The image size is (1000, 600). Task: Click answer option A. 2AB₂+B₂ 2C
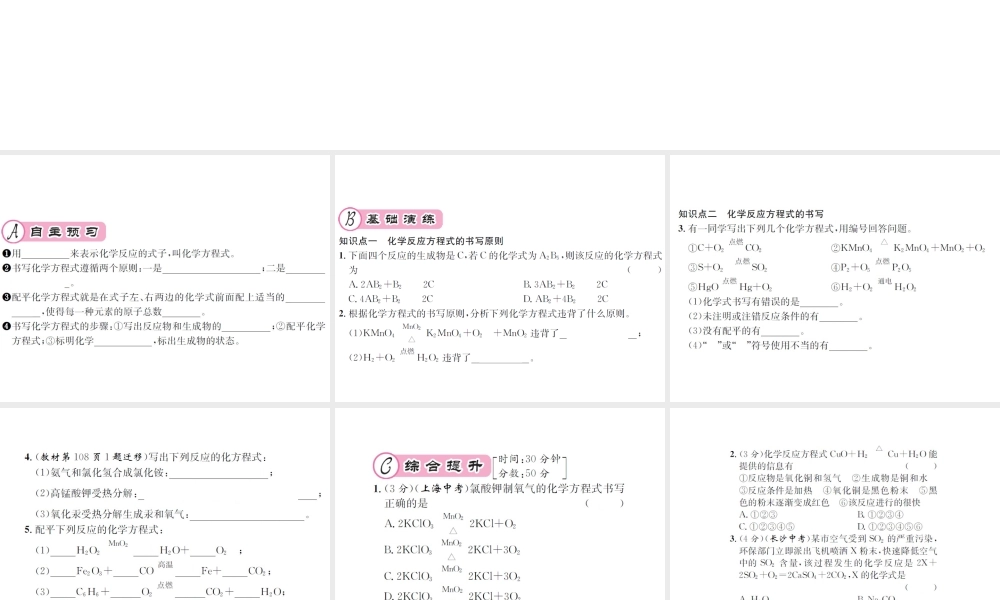(x=392, y=284)
